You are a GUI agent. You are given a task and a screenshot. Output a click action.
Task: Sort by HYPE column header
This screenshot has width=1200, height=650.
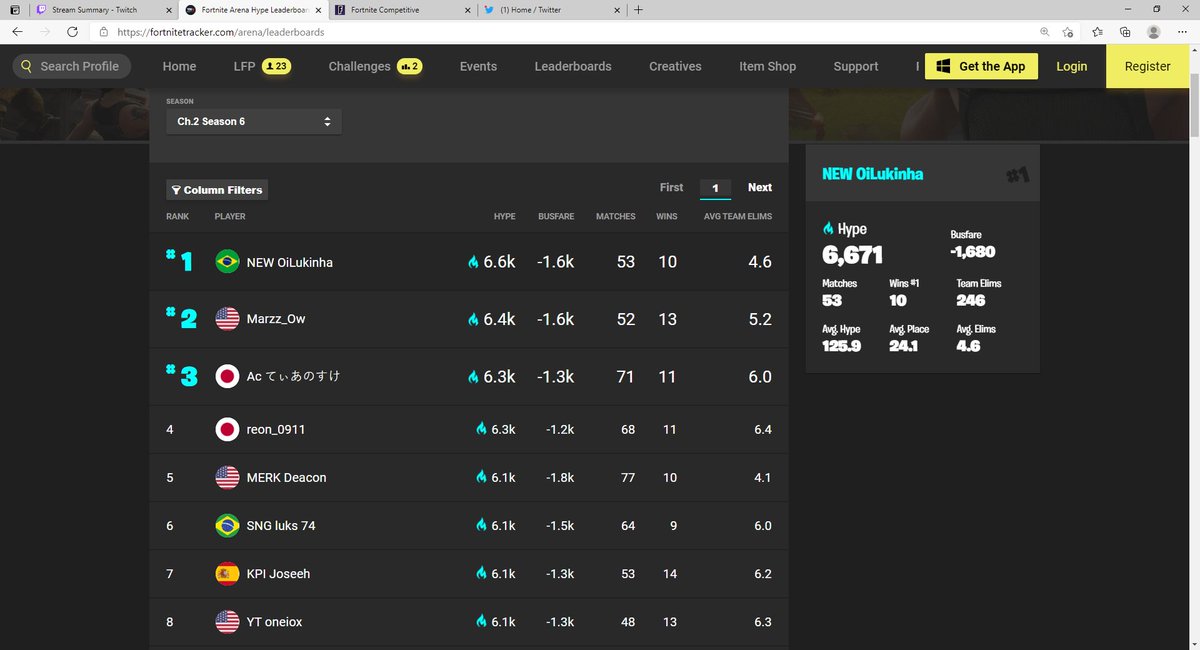(x=505, y=216)
